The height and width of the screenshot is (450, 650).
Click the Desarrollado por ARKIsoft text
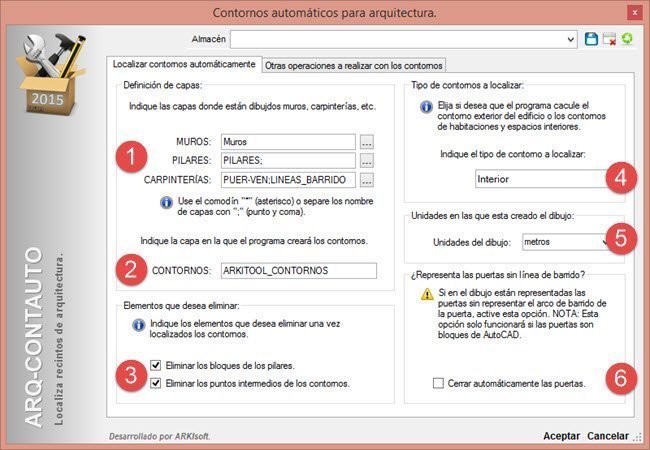point(159,436)
